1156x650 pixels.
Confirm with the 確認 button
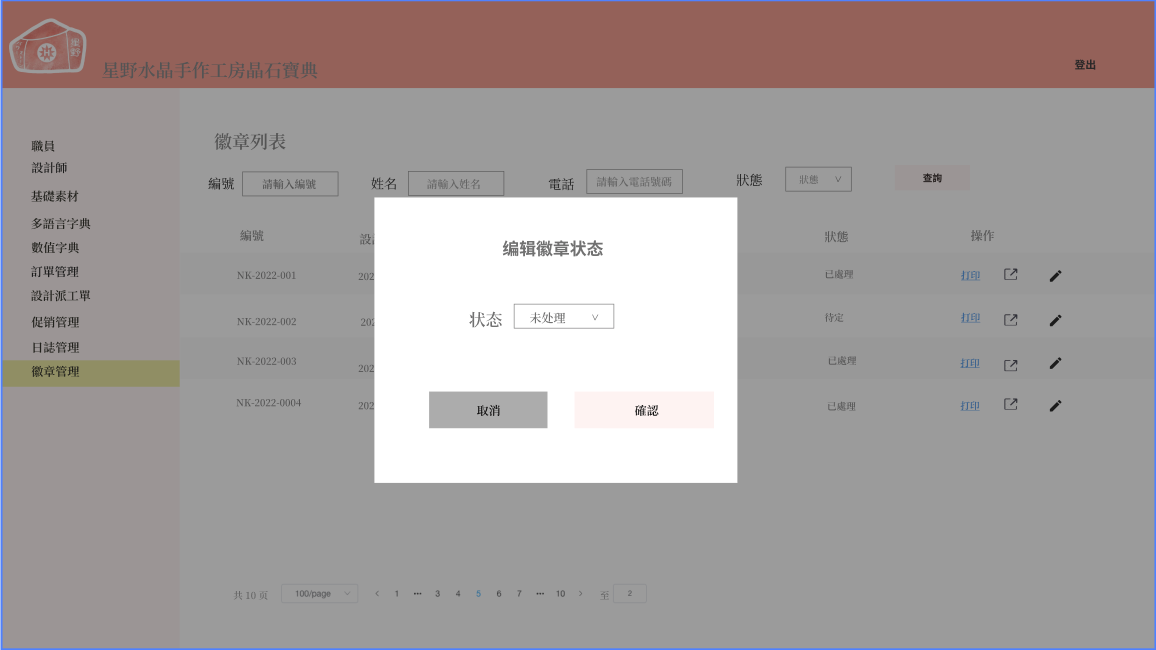(x=644, y=410)
